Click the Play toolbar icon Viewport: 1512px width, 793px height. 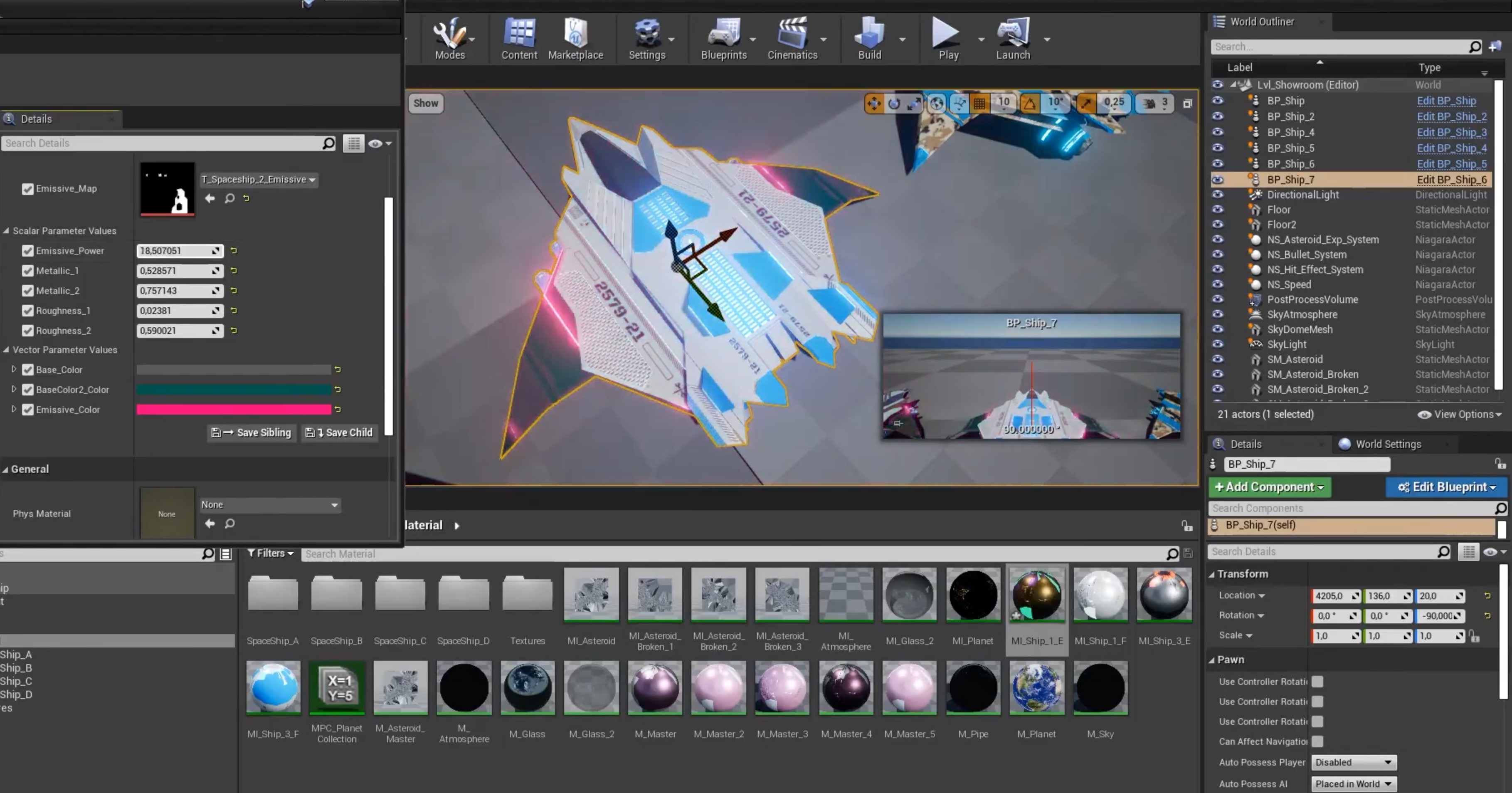point(948,39)
